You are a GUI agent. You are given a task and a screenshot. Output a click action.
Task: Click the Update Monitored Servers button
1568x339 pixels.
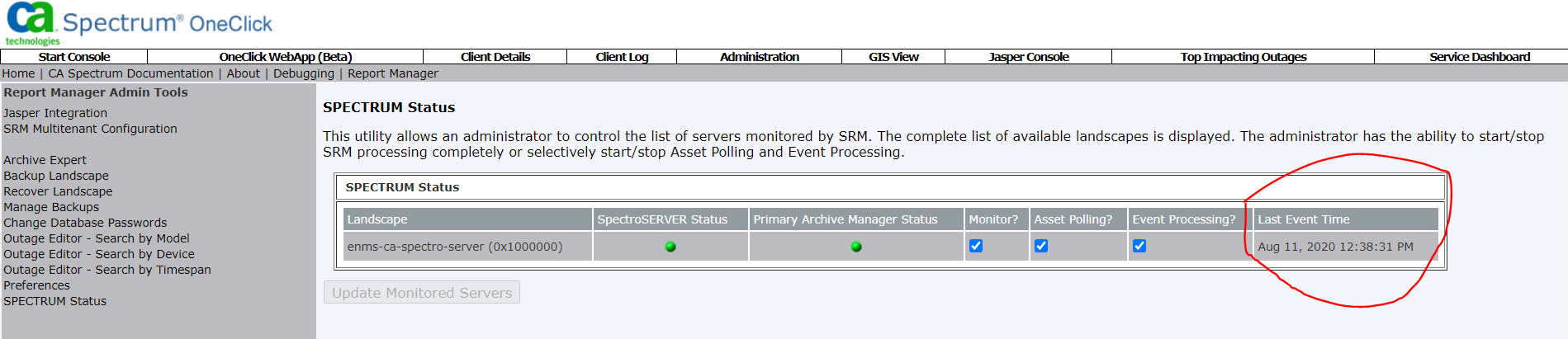(x=422, y=293)
